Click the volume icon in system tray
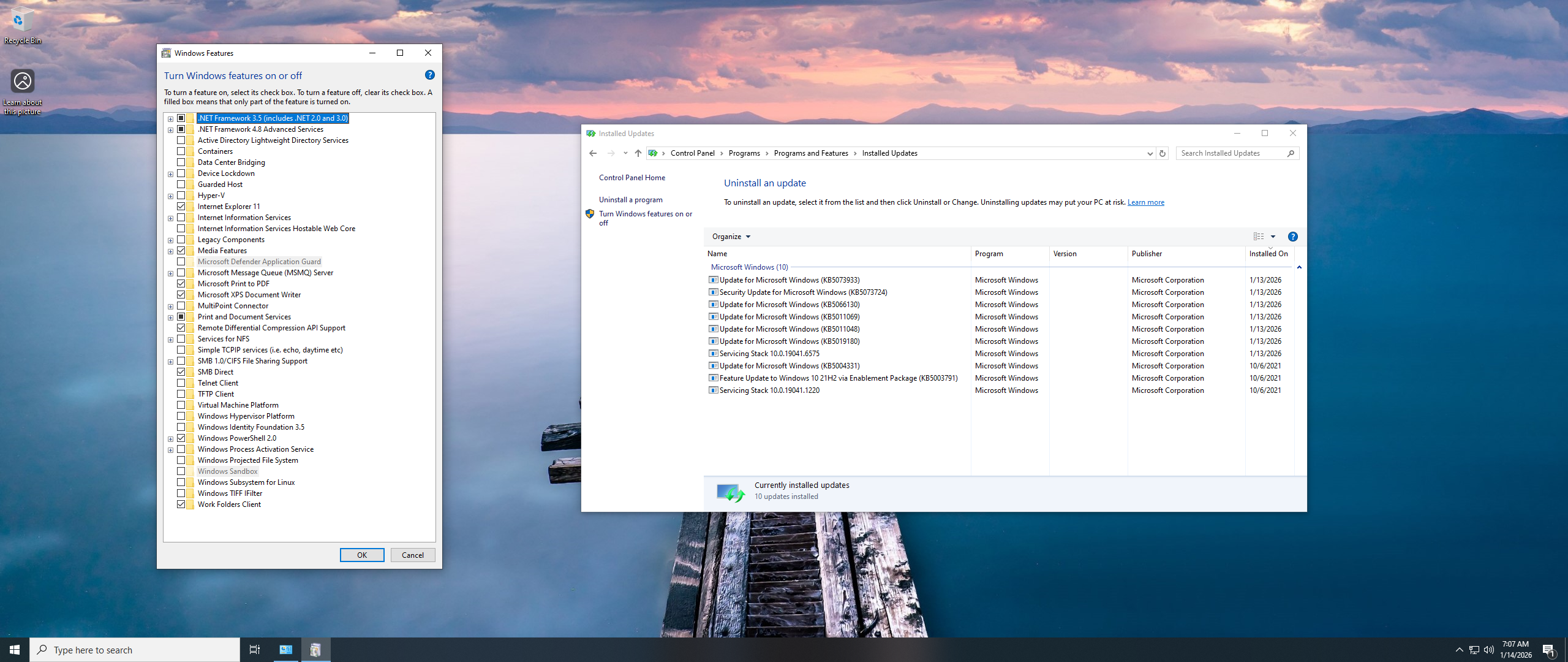1568x662 pixels. point(1489,650)
